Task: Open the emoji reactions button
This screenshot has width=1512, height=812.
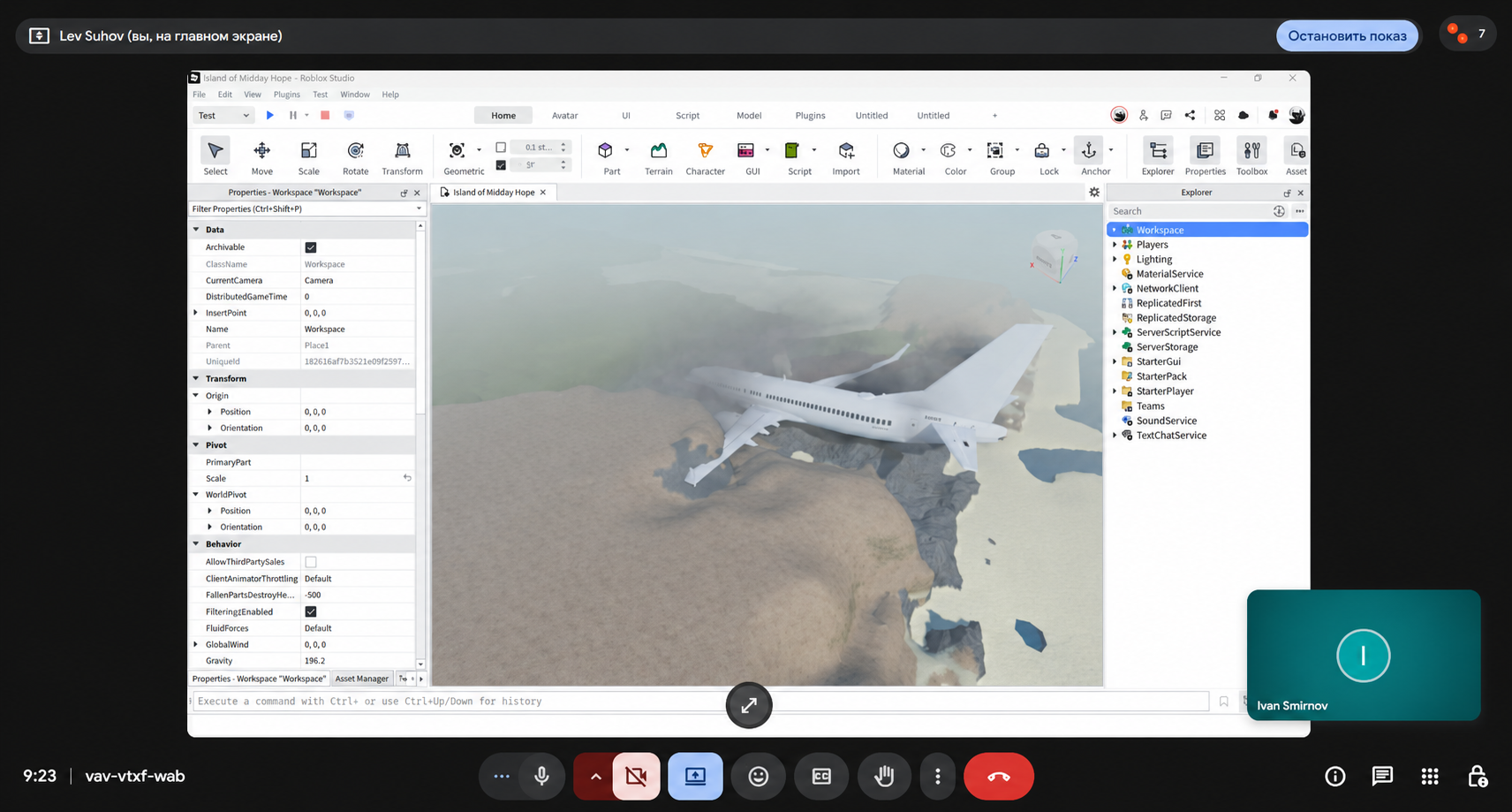Action: pyautogui.click(x=758, y=776)
